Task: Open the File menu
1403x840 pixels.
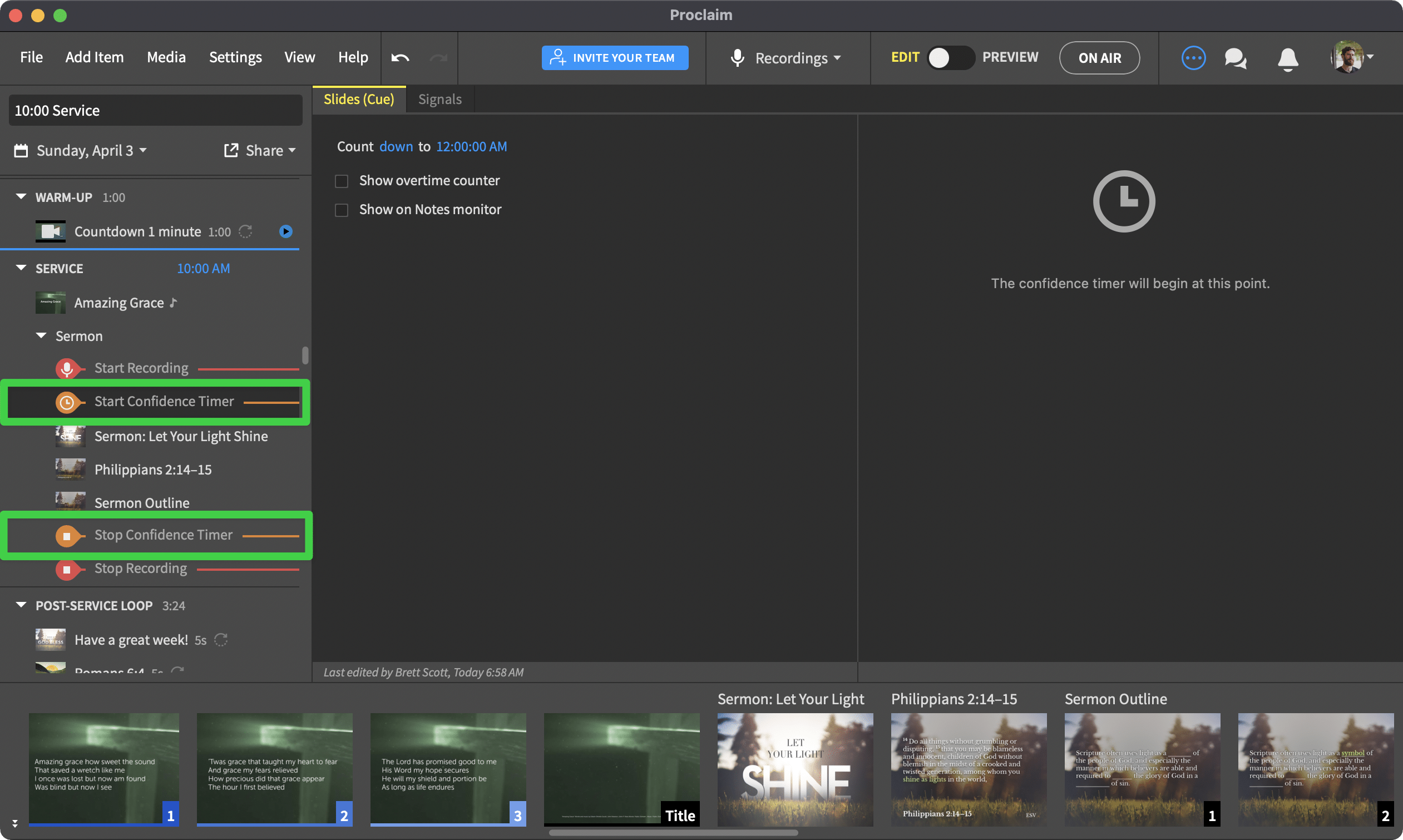Action: (31, 57)
